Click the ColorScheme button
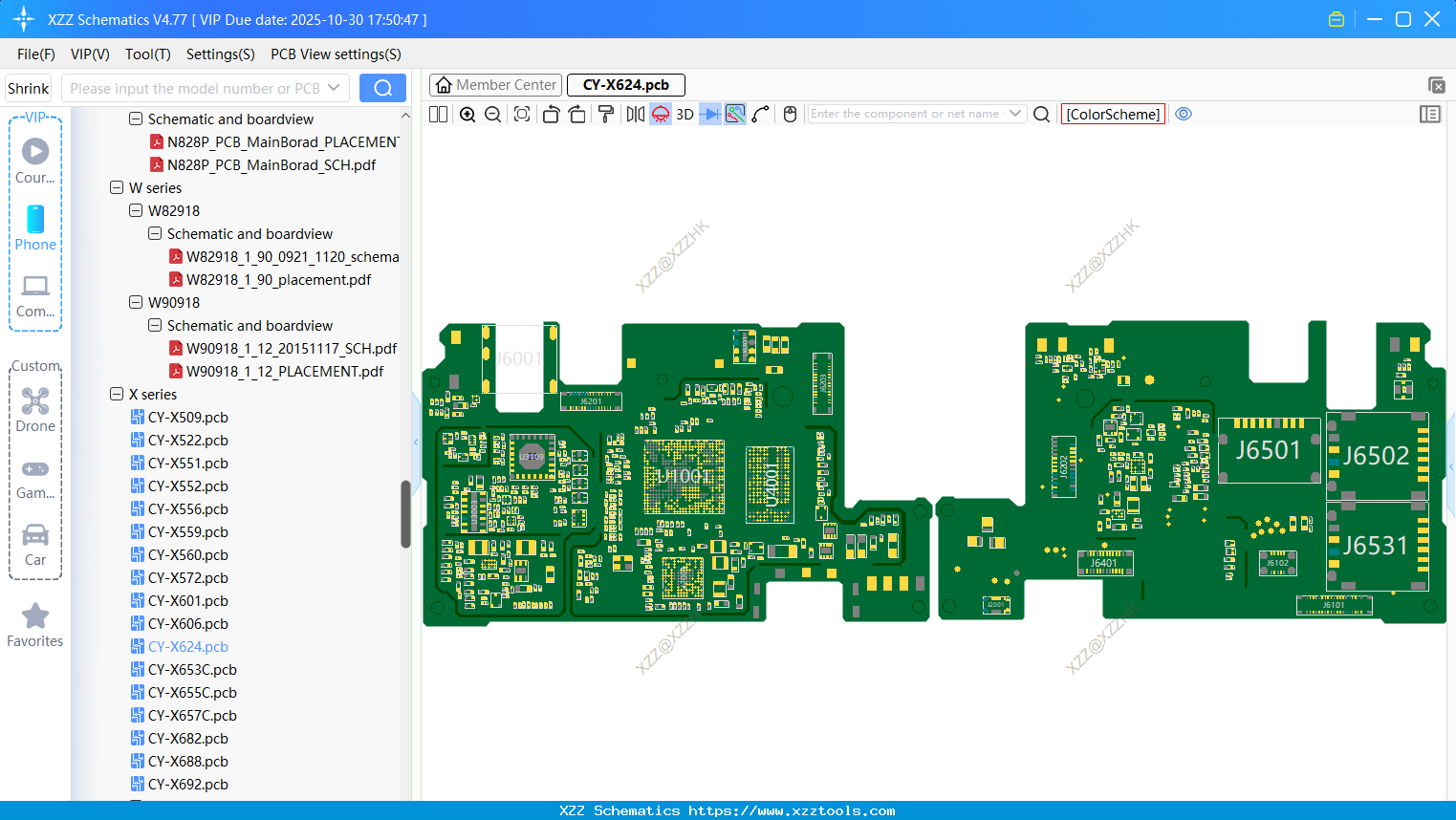Image resolution: width=1456 pixels, height=820 pixels. [1113, 114]
